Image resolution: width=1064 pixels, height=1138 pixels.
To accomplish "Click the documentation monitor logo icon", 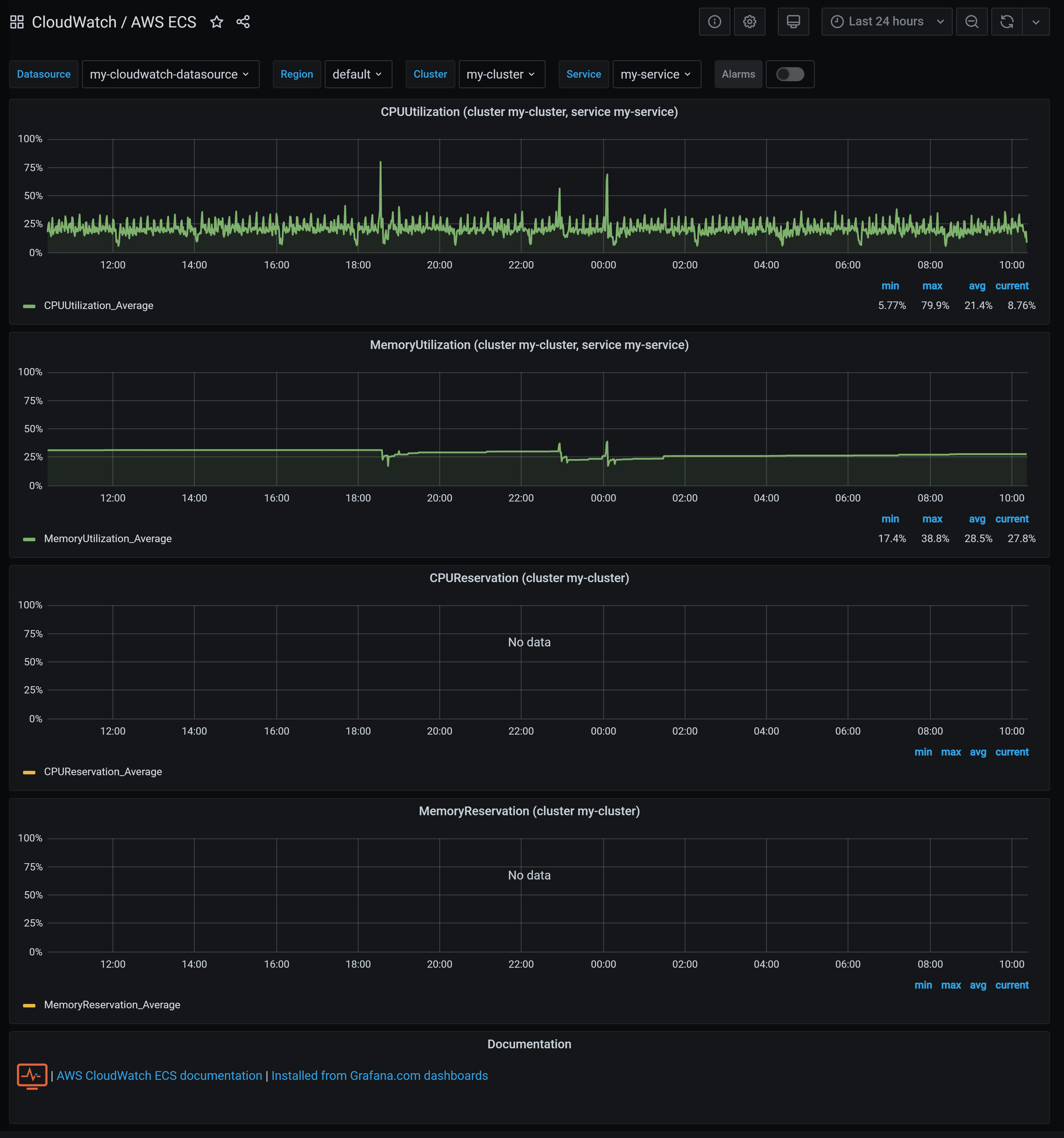I will (32, 1075).
